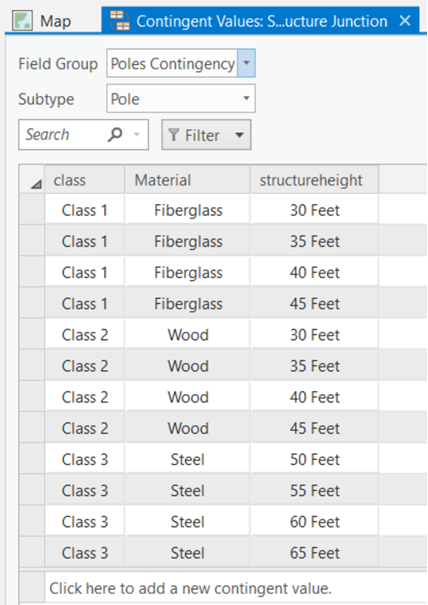Open the Filter button dropdown arrow
This screenshot has height=605, width=428.
pyautogui.click(x=240, y=135)
